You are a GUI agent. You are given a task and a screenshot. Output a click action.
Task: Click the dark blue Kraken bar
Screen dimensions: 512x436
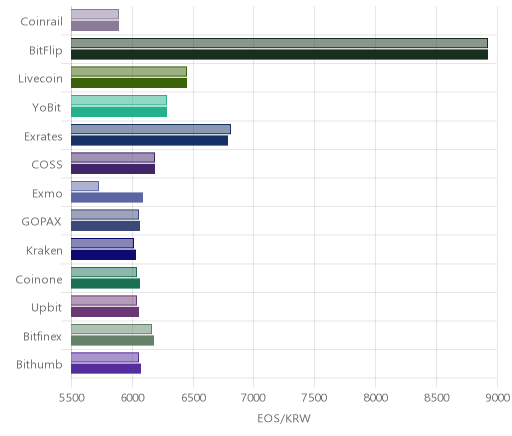click(103, 255)
